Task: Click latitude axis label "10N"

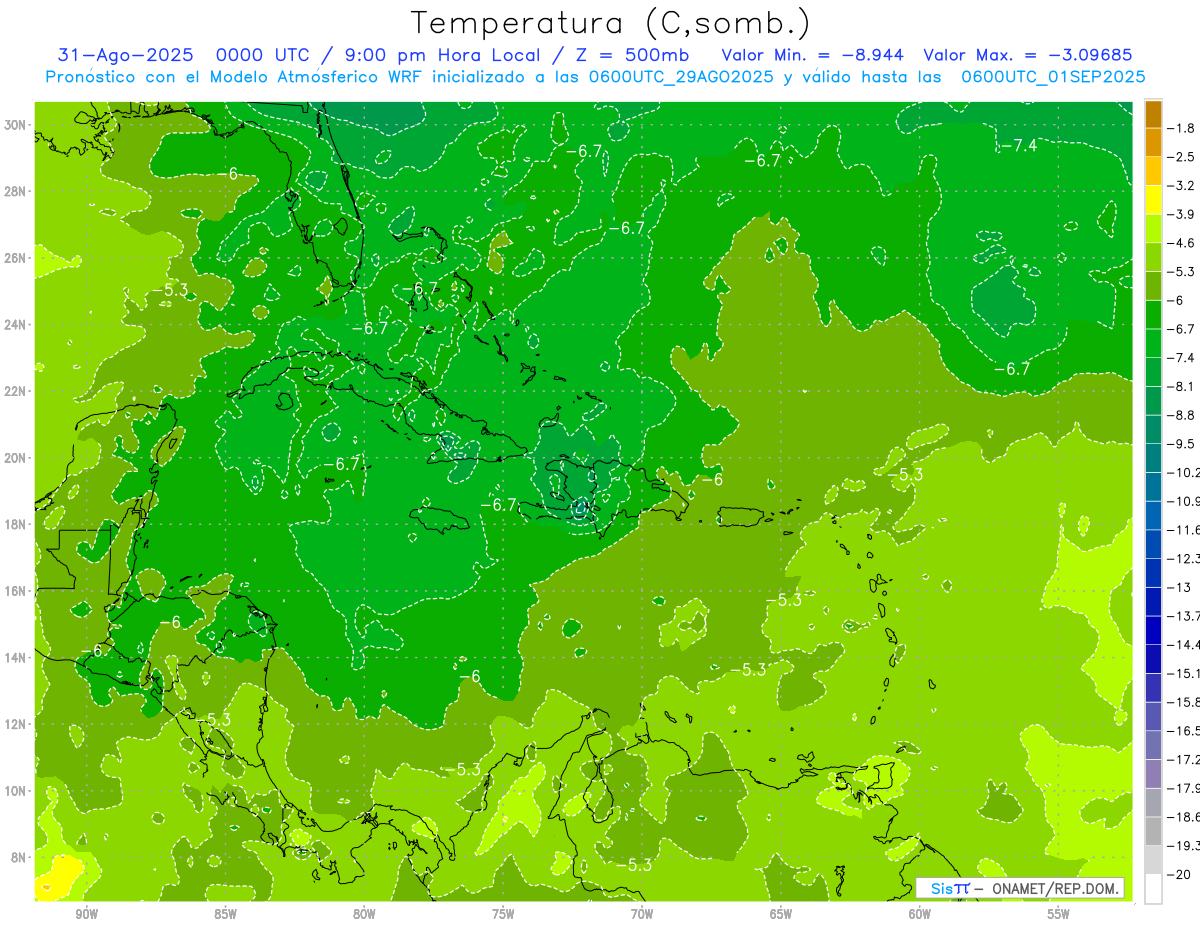Action: [16, 791]
